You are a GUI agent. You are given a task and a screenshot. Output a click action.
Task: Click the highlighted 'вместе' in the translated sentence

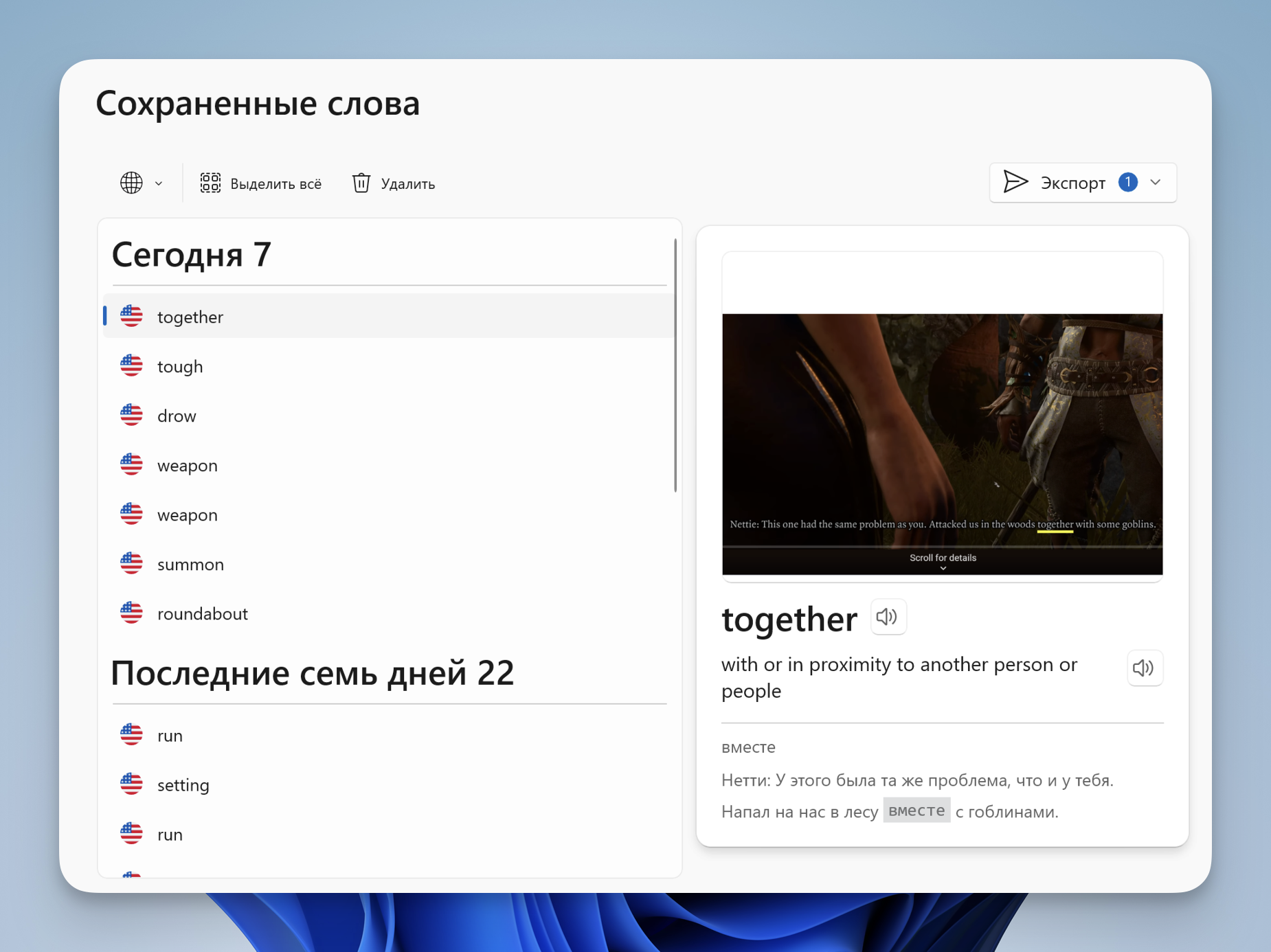916,811
